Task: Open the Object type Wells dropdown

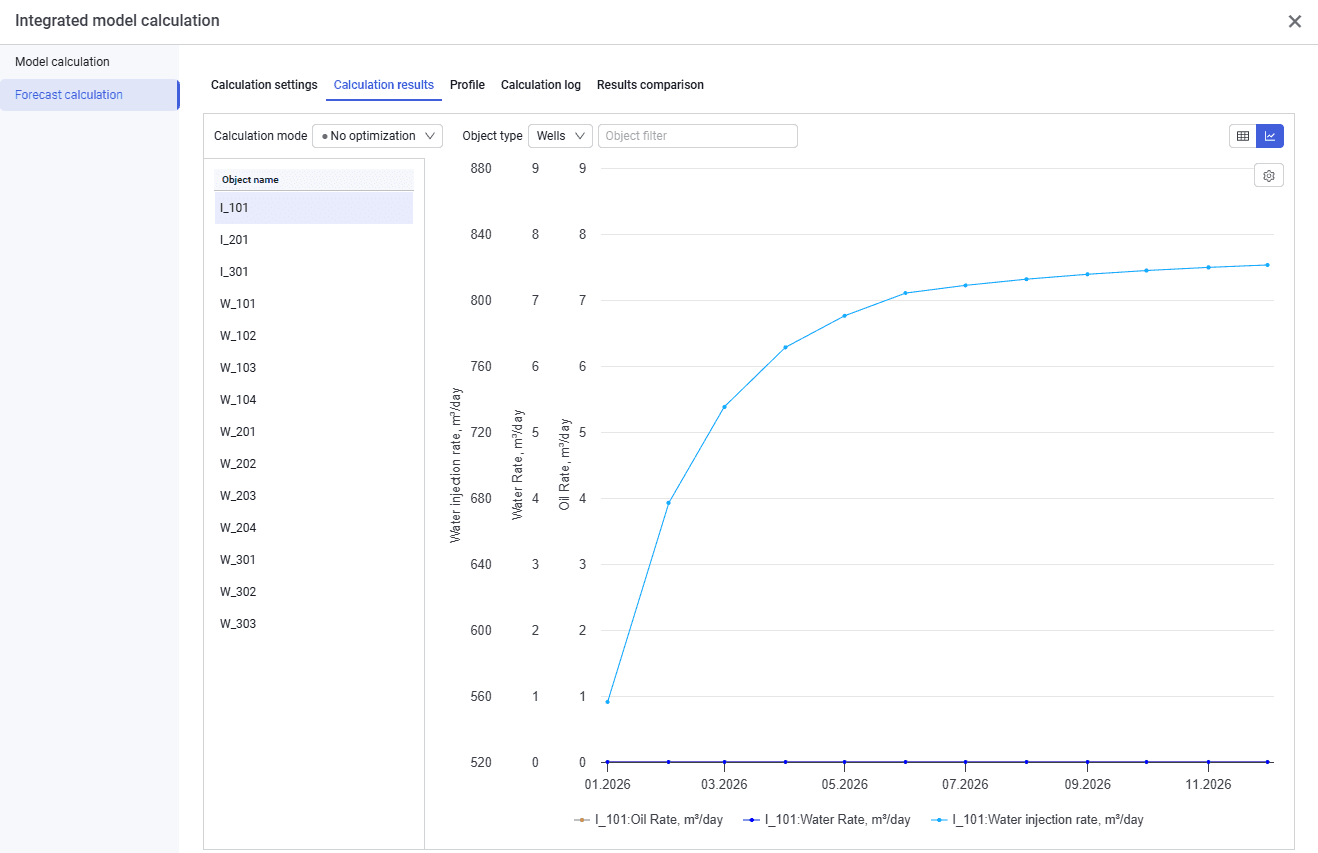Action: (560, 136)
